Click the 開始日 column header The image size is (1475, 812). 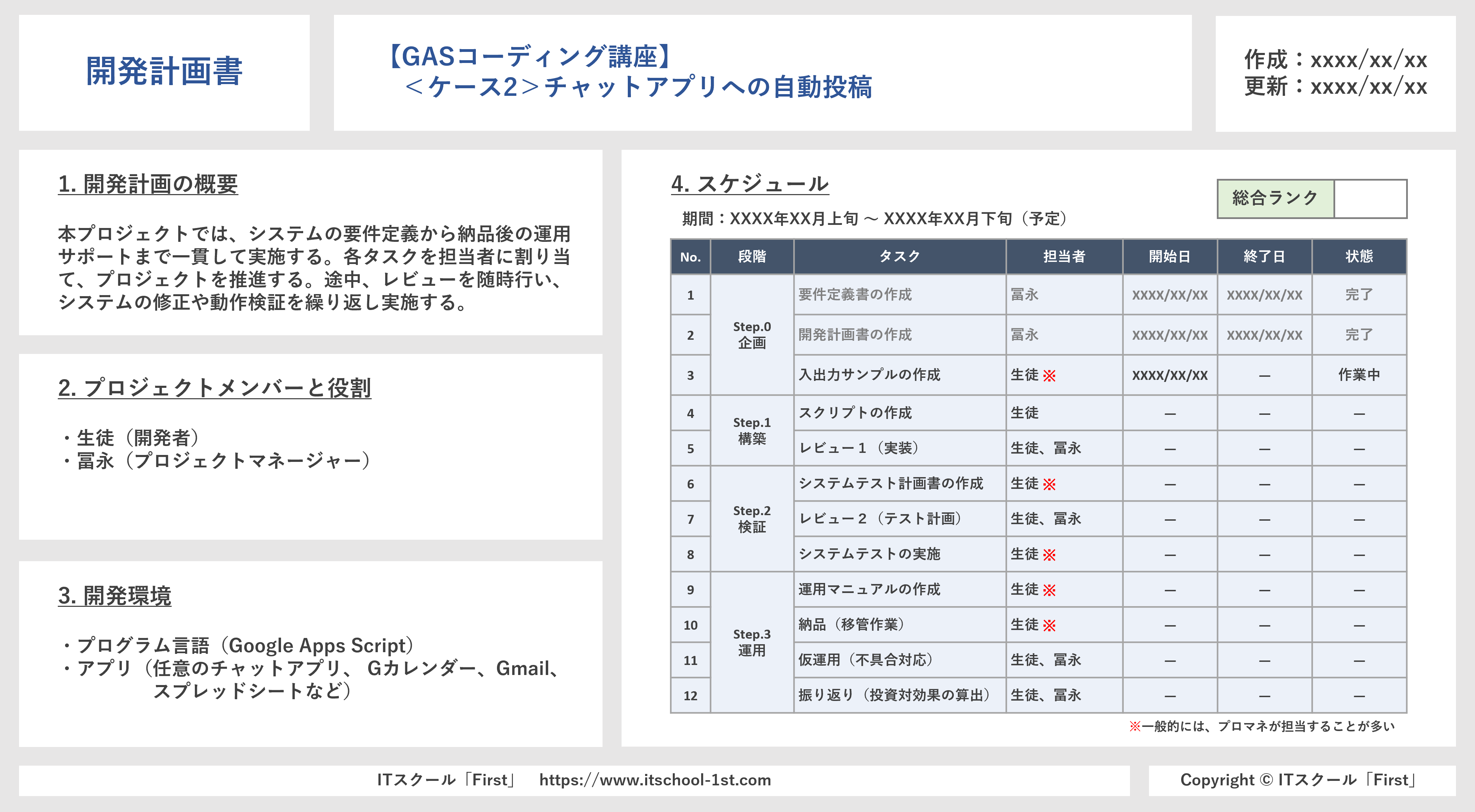click(1169, 257)
